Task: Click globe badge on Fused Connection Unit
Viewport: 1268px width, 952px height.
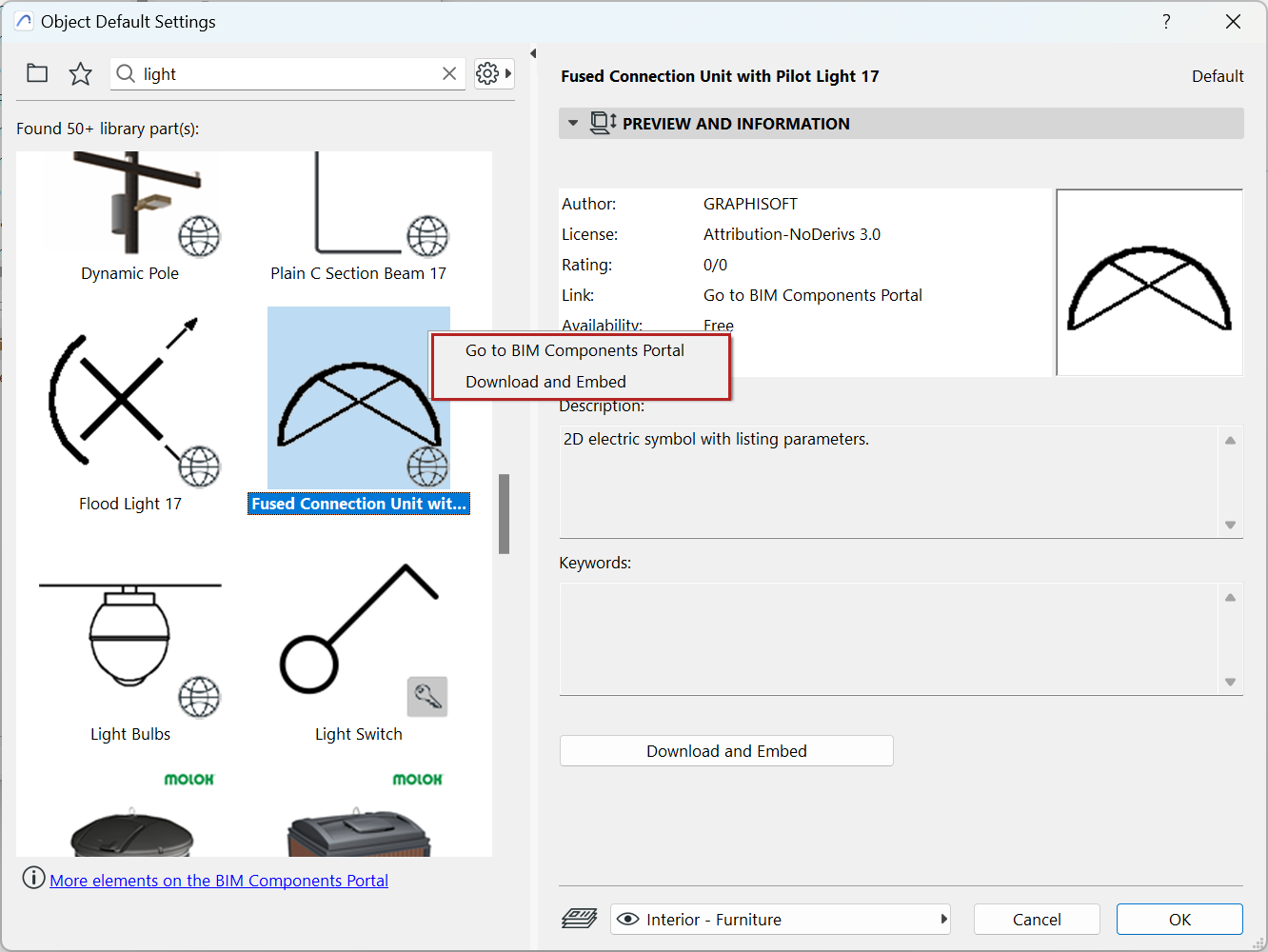Action: [427, 466]
